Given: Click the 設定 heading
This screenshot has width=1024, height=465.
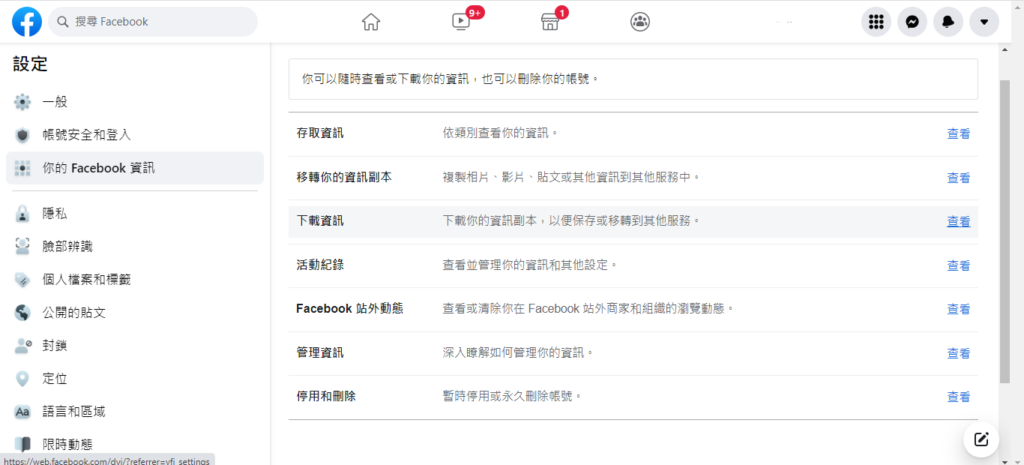Looking at the screenshot, I should pyautogui.click(x=30, y=64).
